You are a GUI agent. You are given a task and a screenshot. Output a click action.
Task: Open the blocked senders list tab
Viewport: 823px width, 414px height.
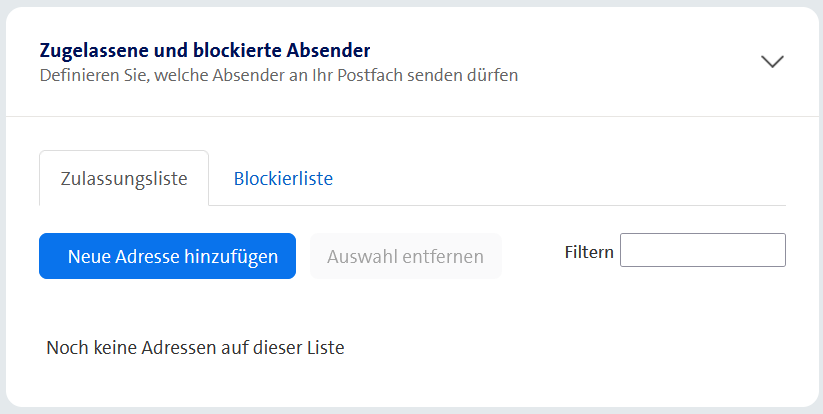click(x=283, y=179)
